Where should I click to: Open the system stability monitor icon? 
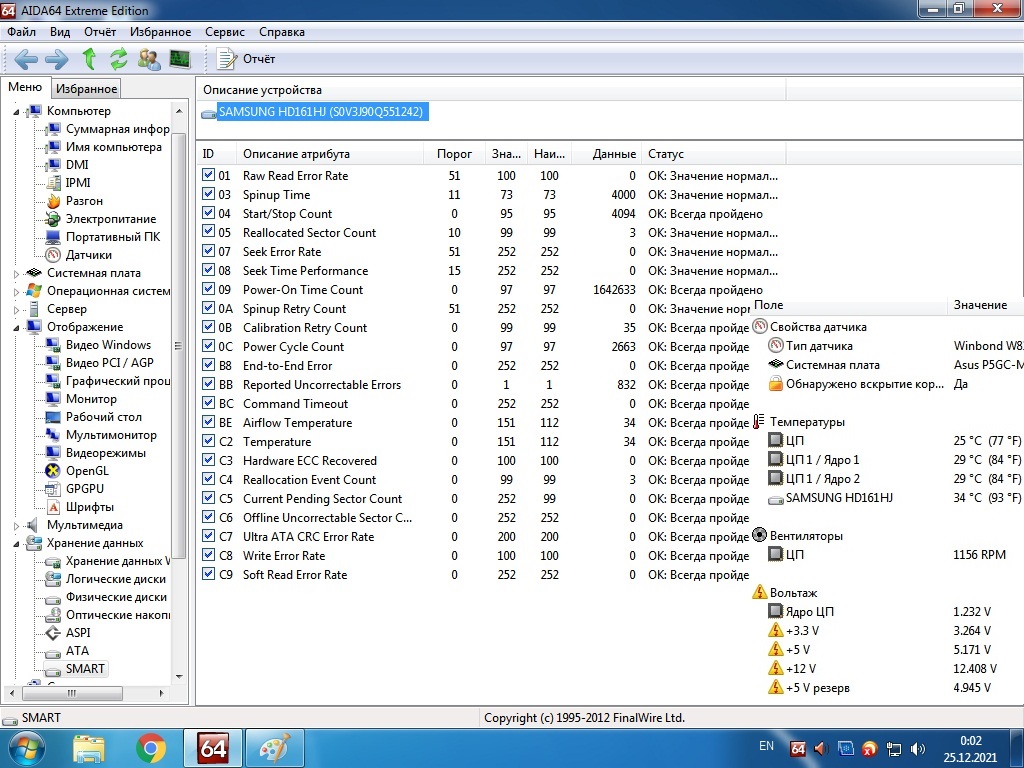tap(180, 59)
